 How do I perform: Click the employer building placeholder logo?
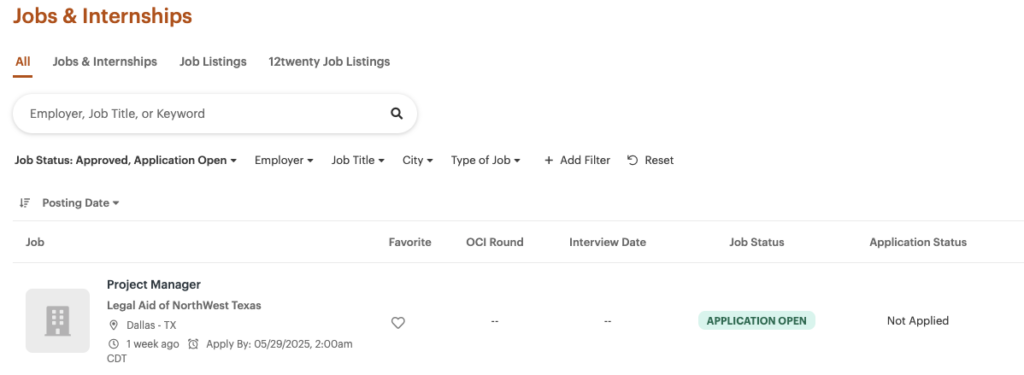pyautogui.click(x=57, y=321)
